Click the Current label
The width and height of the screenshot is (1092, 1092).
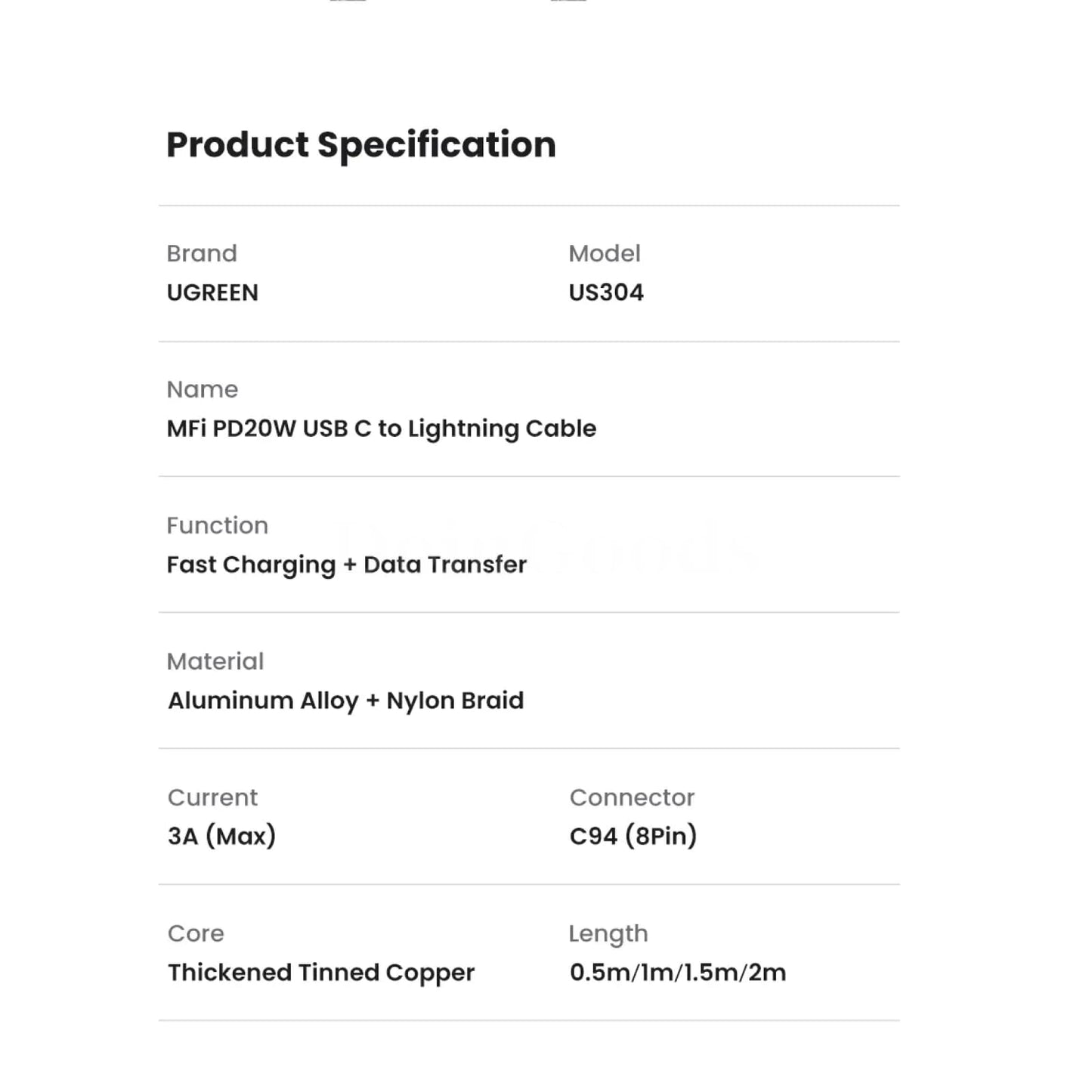212,797
